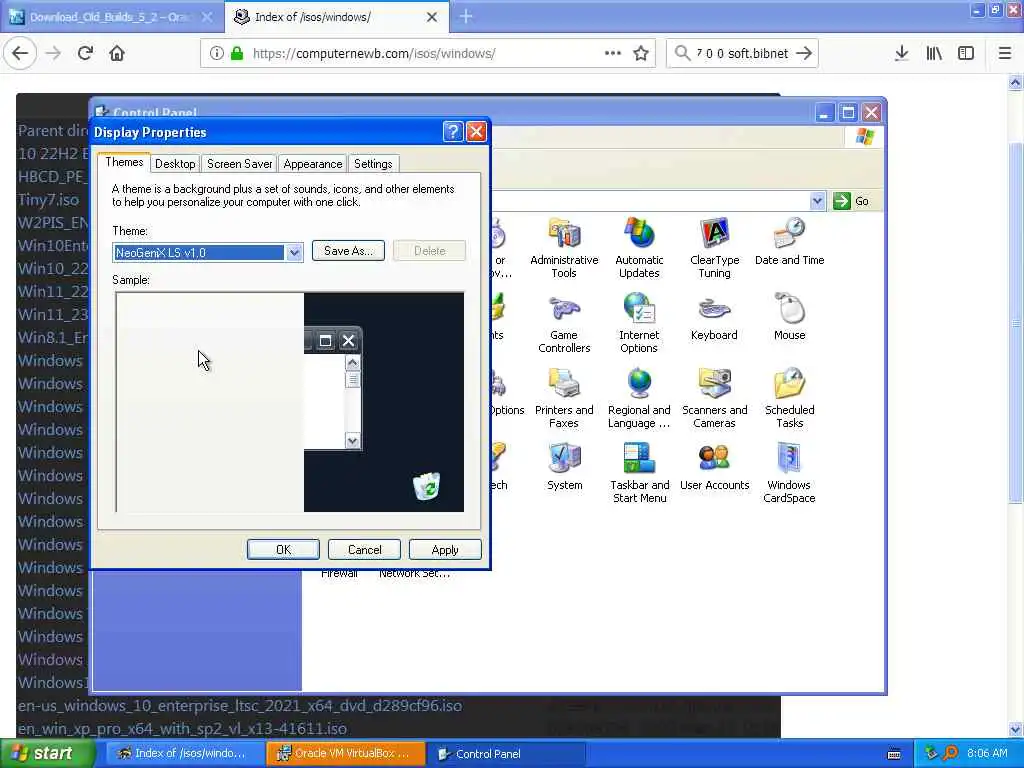Select the Download_Old_Builds browser tab
1024x768 pixels.
112,17
